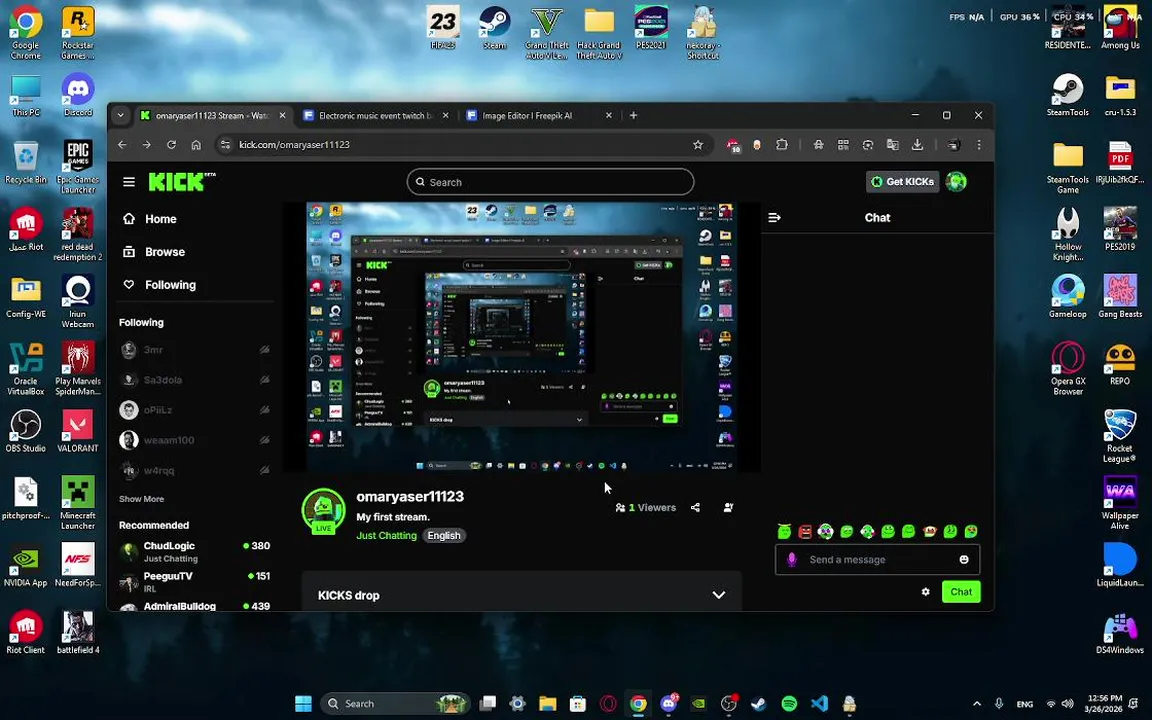Click the KICK logo
This screenshot has height=720, width=1152.
(177, 181)
